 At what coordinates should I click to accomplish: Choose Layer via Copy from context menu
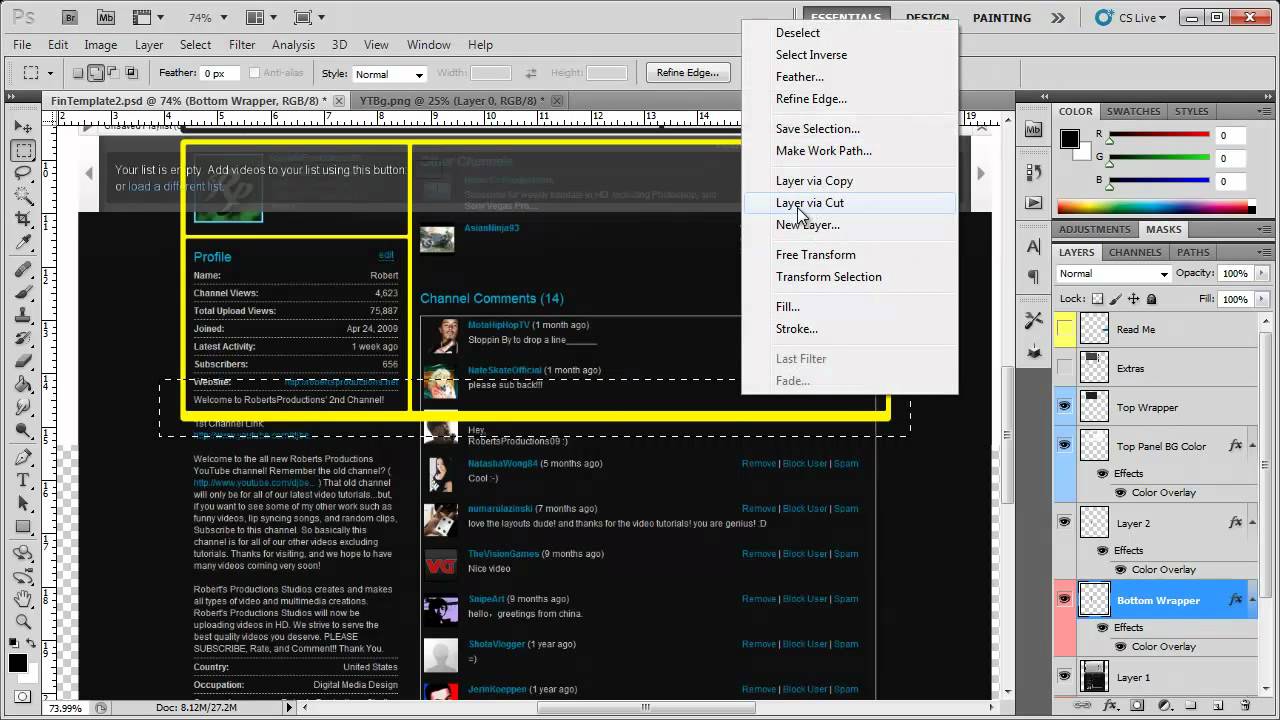click(x=814, y=181)
